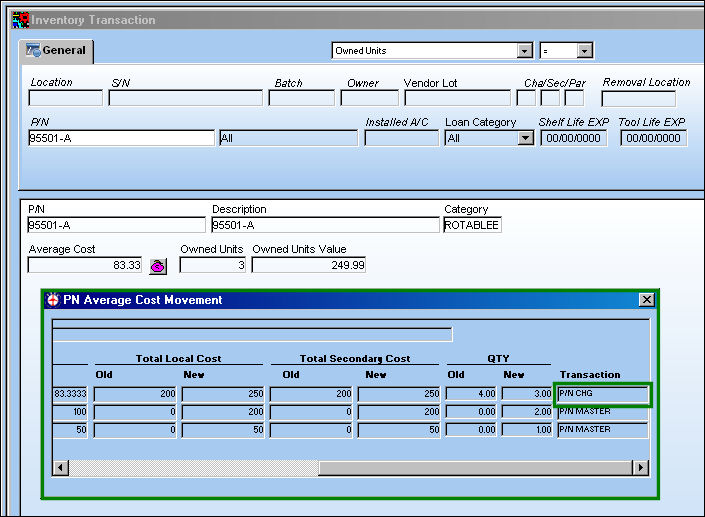Click the All field next to P/N filter
Viewport: 705px width, 517px height.
289,138
